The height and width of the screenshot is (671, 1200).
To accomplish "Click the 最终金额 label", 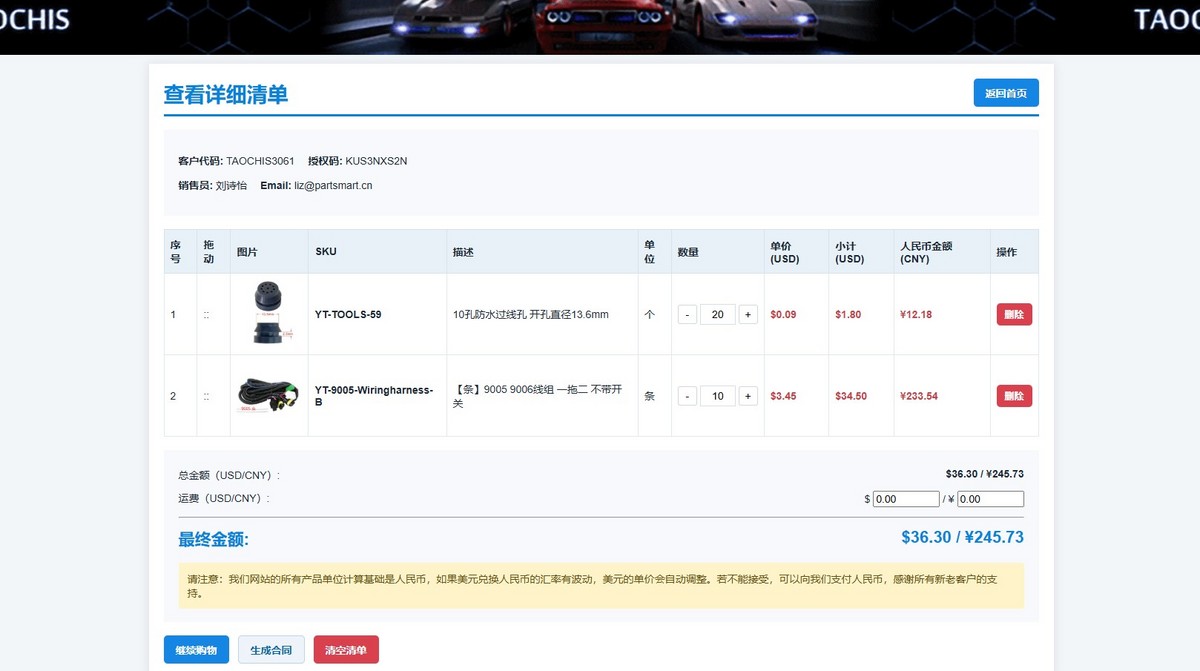I will [213, 540].
